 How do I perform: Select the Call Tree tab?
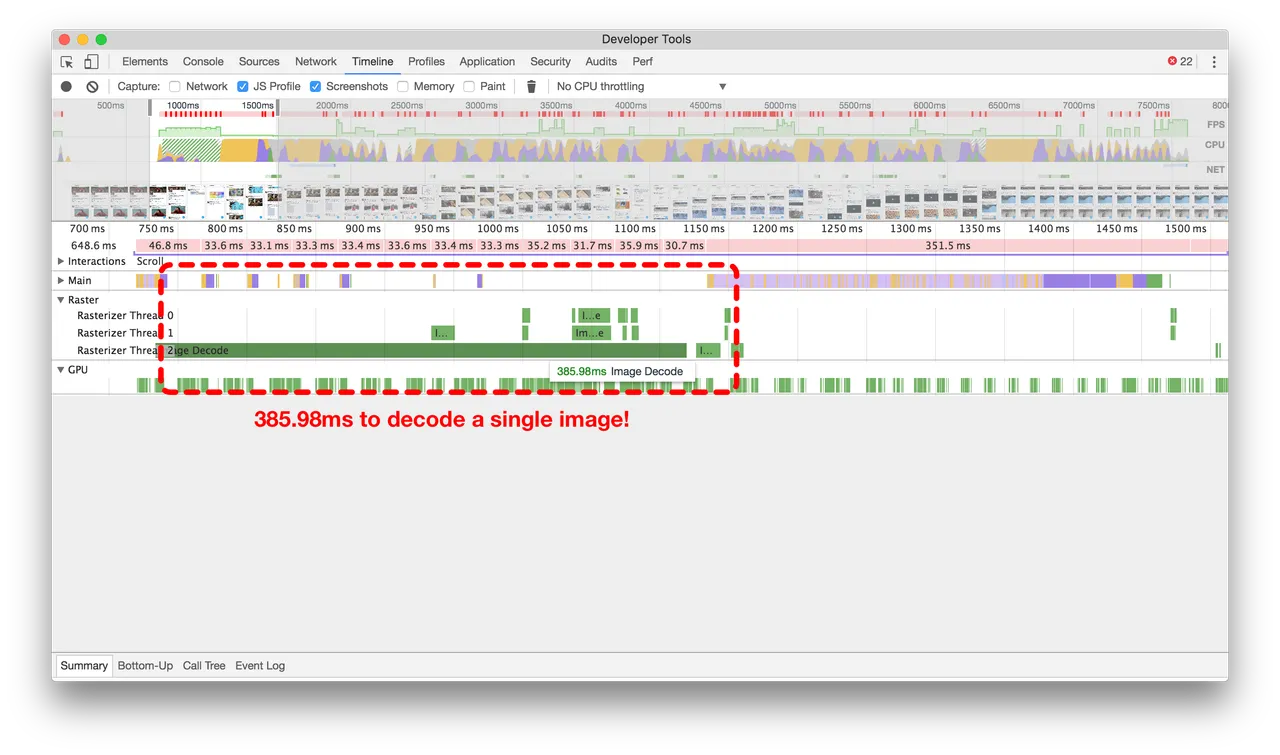pos(204,666)
